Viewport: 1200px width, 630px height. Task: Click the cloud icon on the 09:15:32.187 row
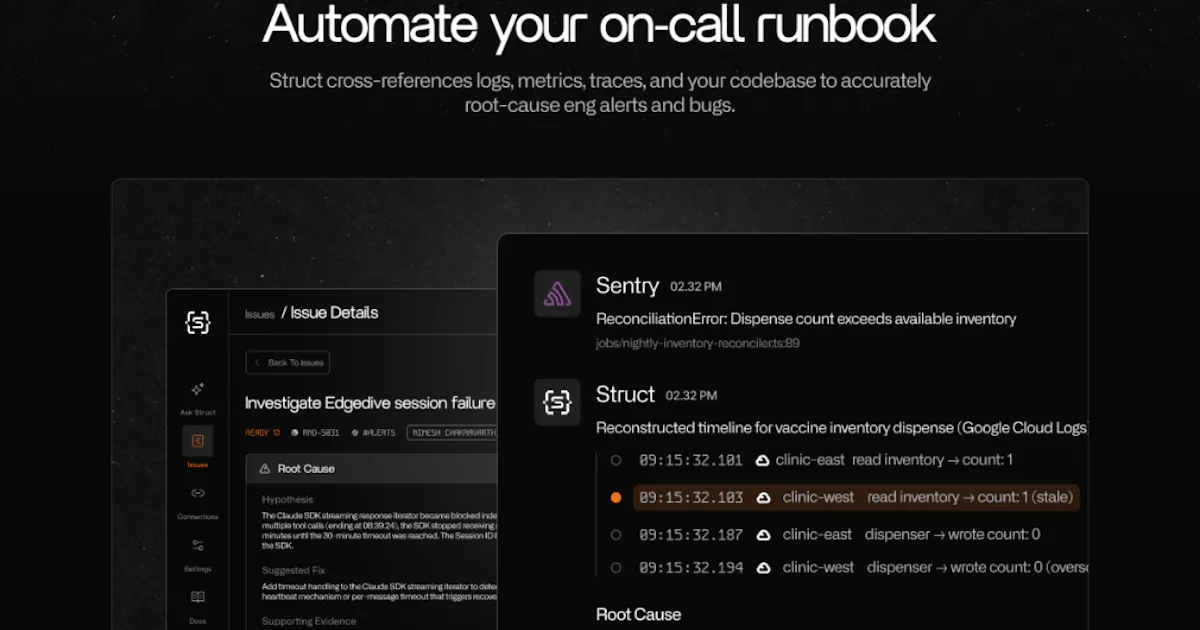763,535
